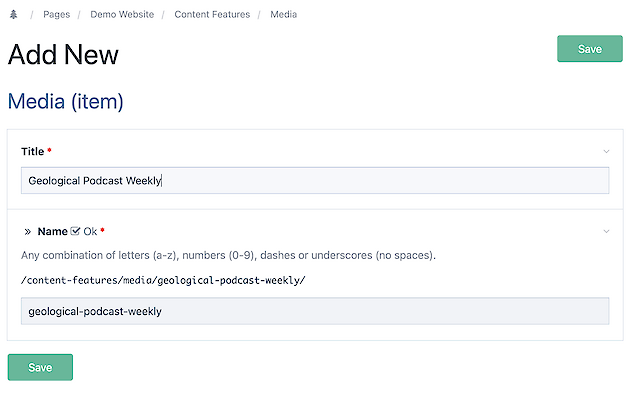
Task: Open the Content Features breadcrumb
Action: coord(212,14)
